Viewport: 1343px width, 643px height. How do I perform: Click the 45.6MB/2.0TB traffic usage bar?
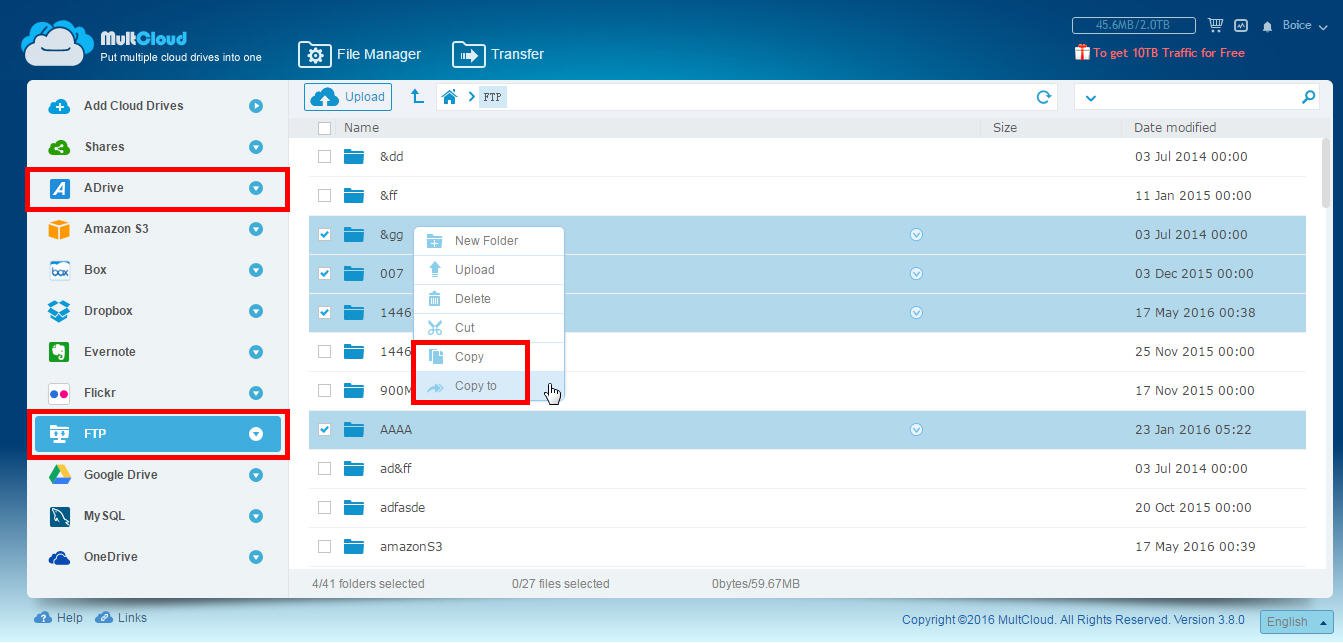pos(1134,25)
